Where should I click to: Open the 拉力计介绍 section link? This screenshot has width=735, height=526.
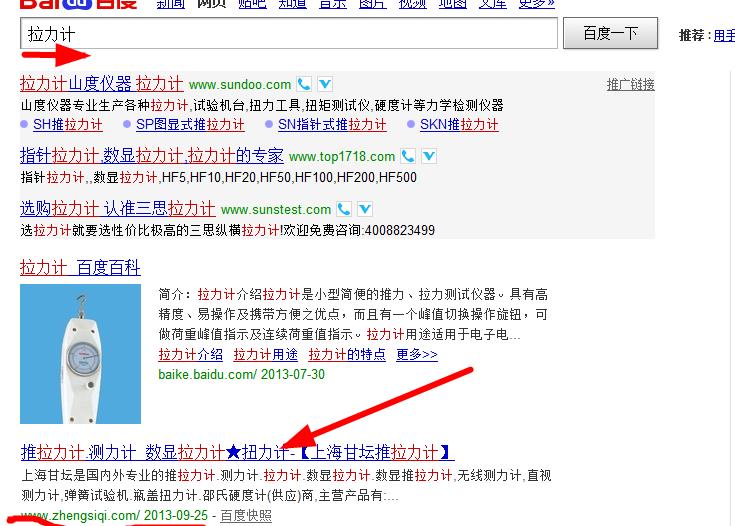click(x=191, y=354)
